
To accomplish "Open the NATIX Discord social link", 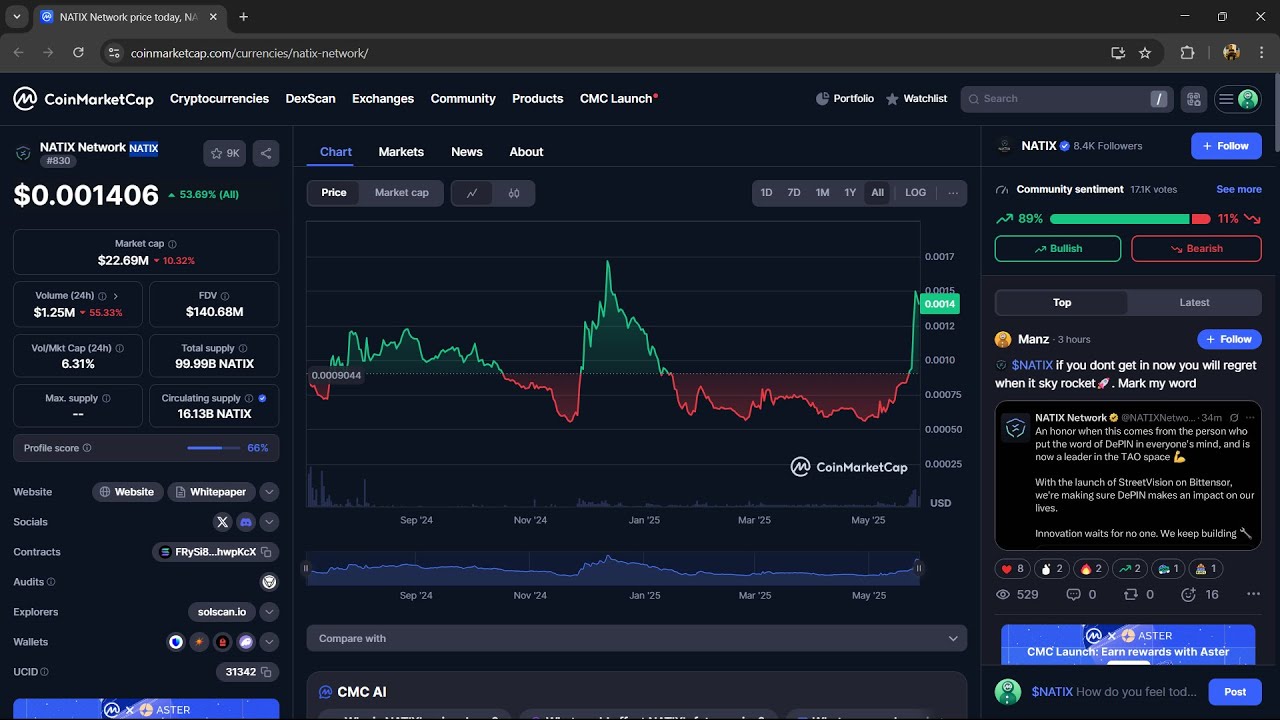I will pyautogui.click(x=246, y=522).
